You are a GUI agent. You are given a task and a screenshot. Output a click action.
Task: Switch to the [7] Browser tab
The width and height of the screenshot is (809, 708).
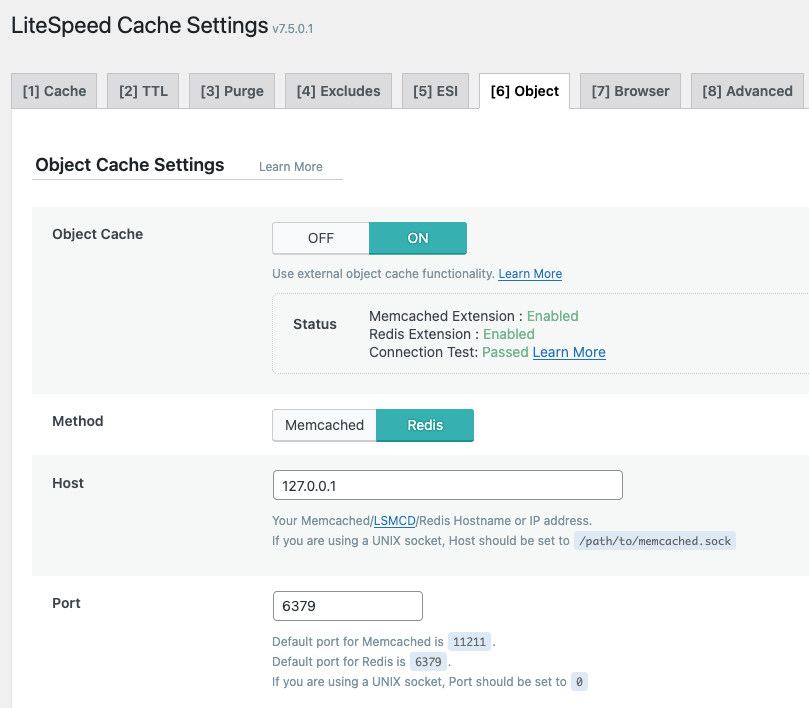point(630,91)
